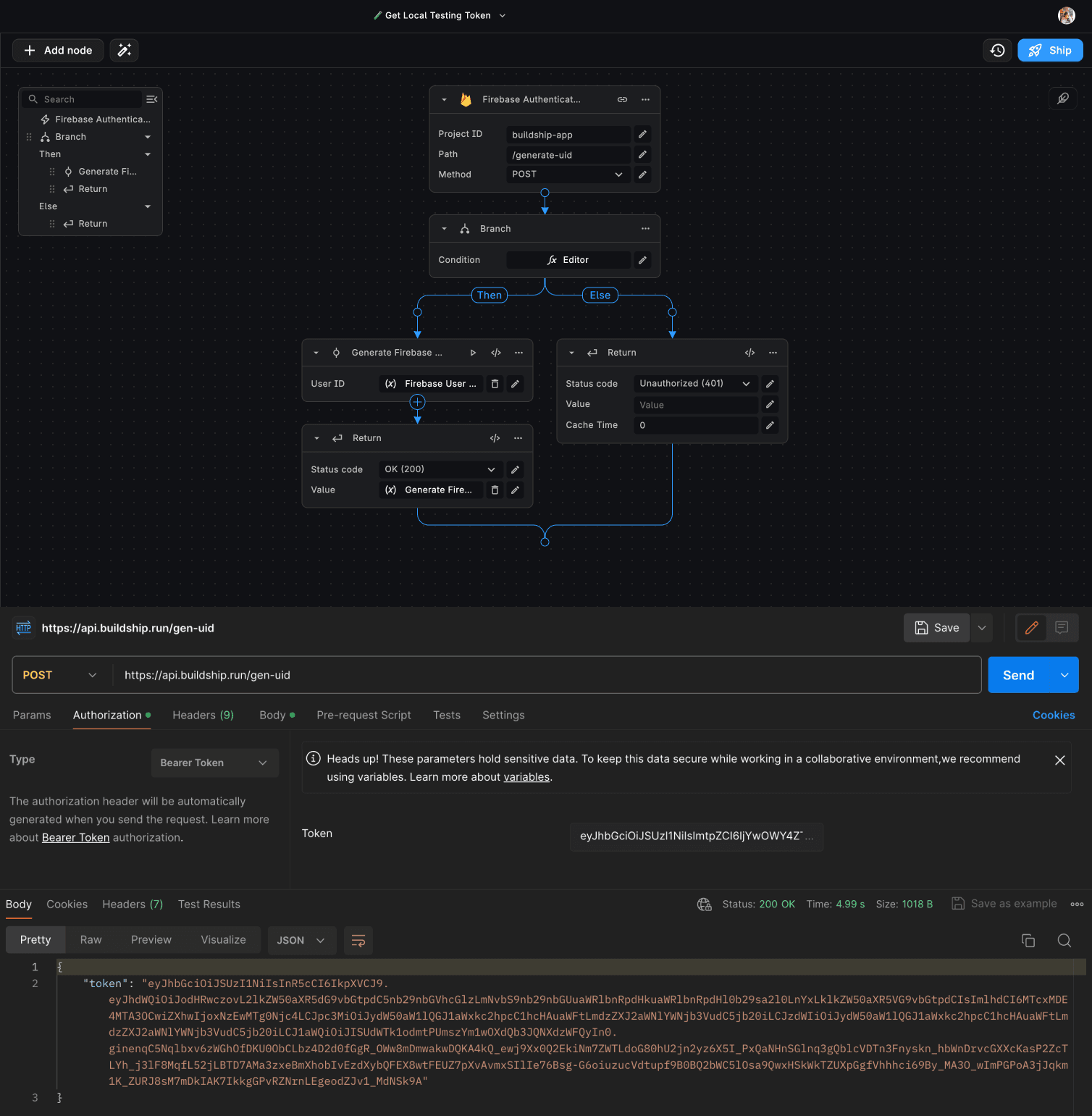
Task: Copy the response body with the copy icon
Action: pyautogui.click(x=1028, y=940)
